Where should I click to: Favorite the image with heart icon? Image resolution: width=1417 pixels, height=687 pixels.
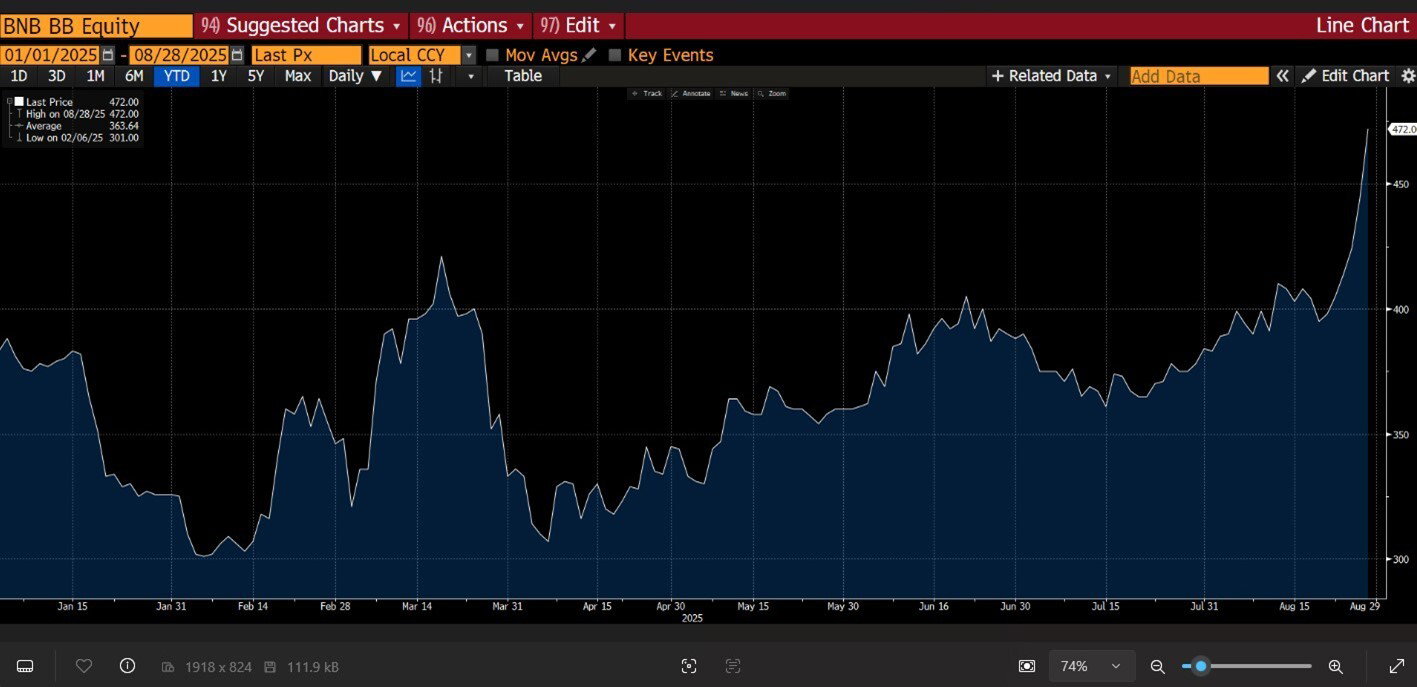(84, 666)
